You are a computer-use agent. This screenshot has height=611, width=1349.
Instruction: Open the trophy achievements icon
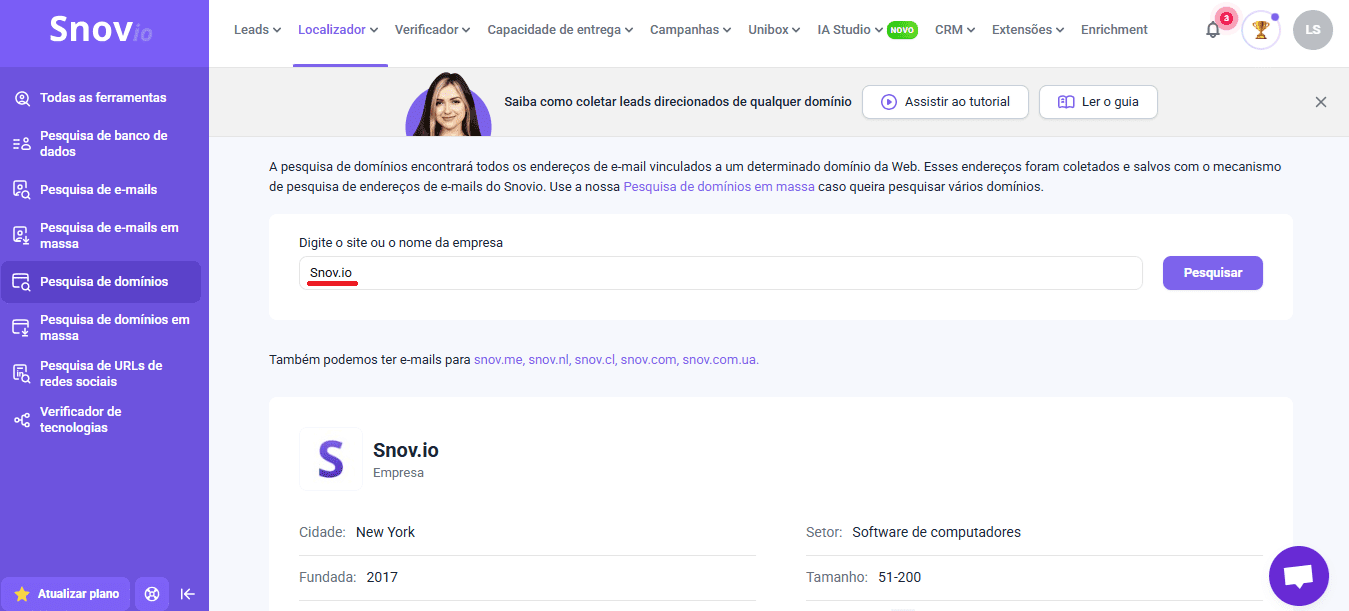point(1260,30)
